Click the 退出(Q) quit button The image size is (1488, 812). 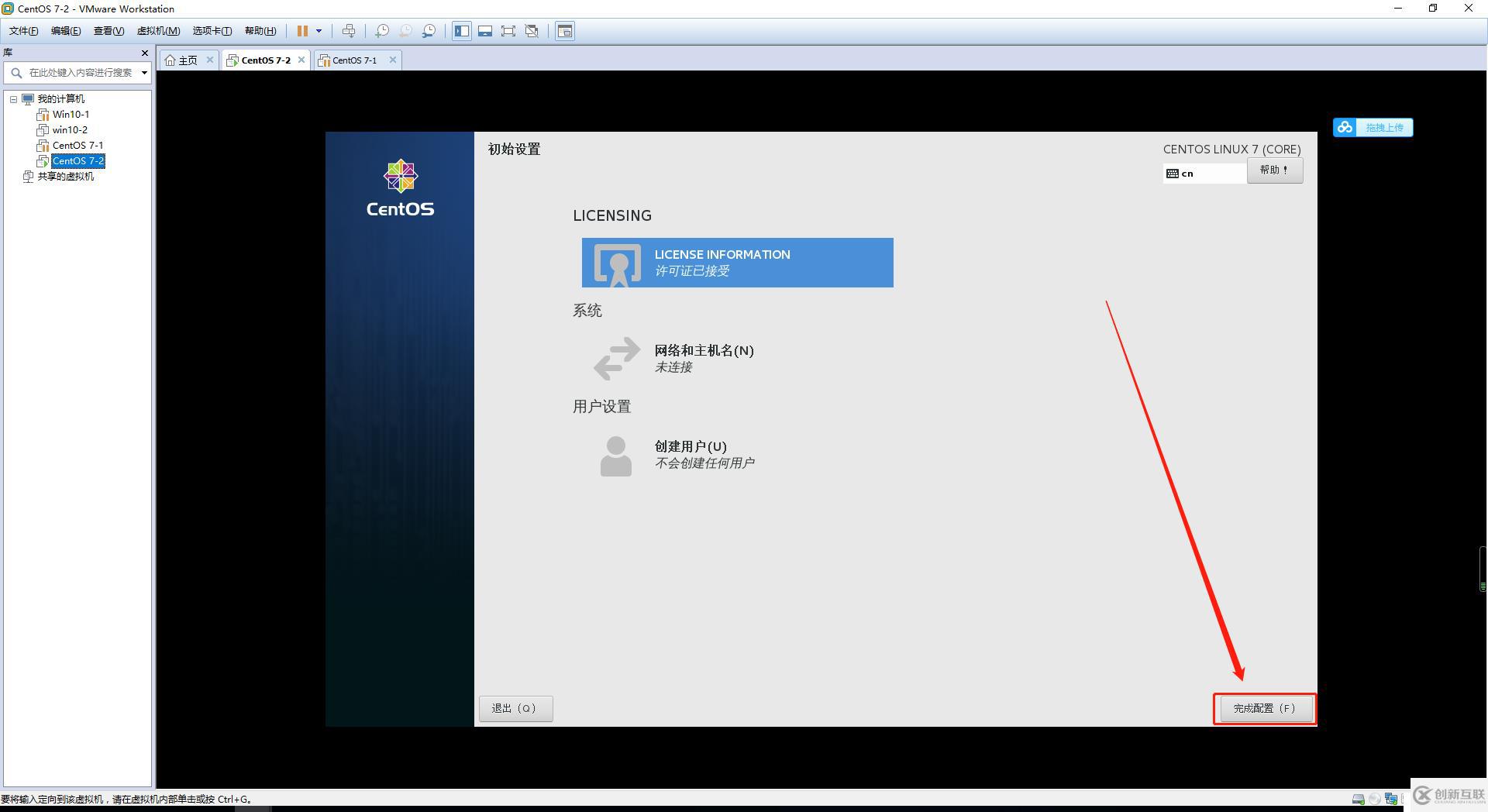515,708
